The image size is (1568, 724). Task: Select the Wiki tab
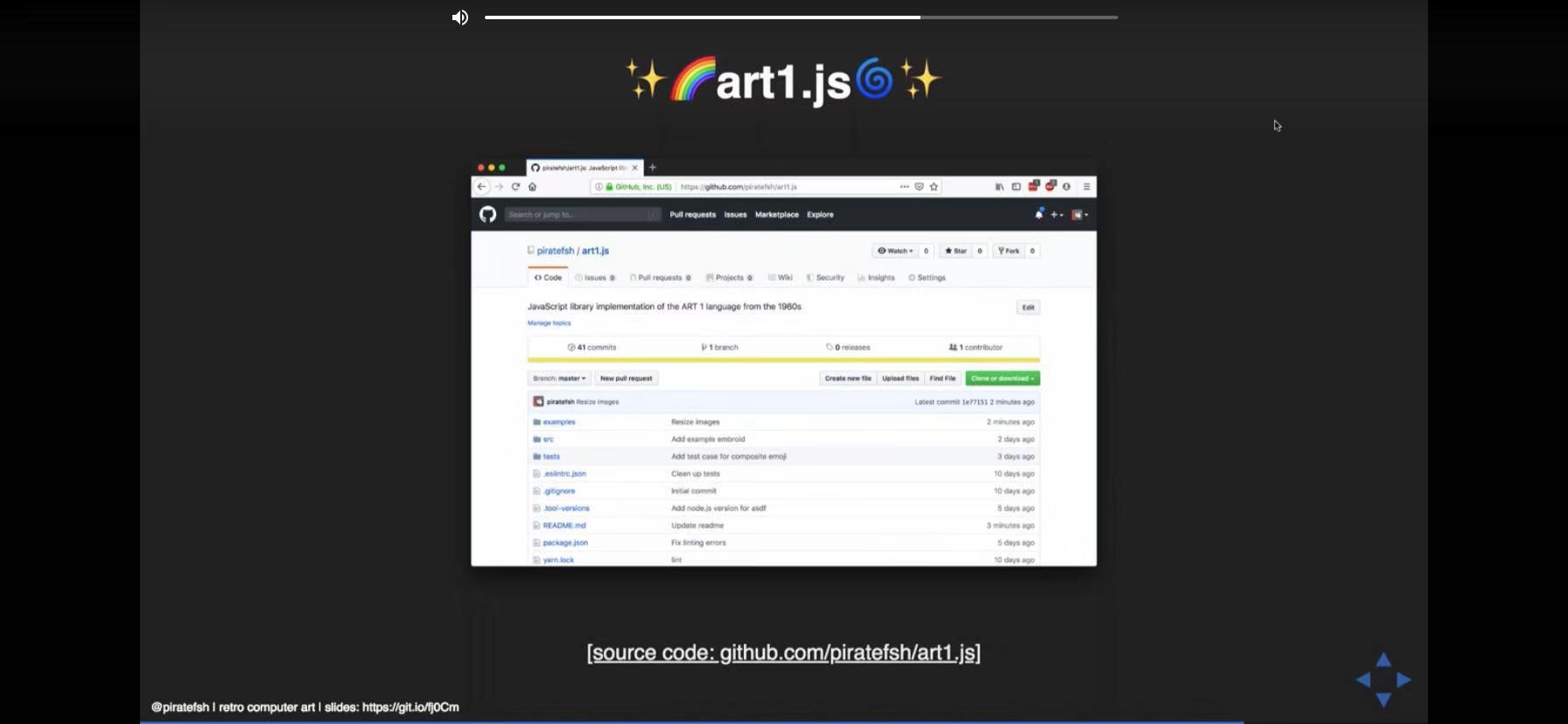tap(780, 277)
